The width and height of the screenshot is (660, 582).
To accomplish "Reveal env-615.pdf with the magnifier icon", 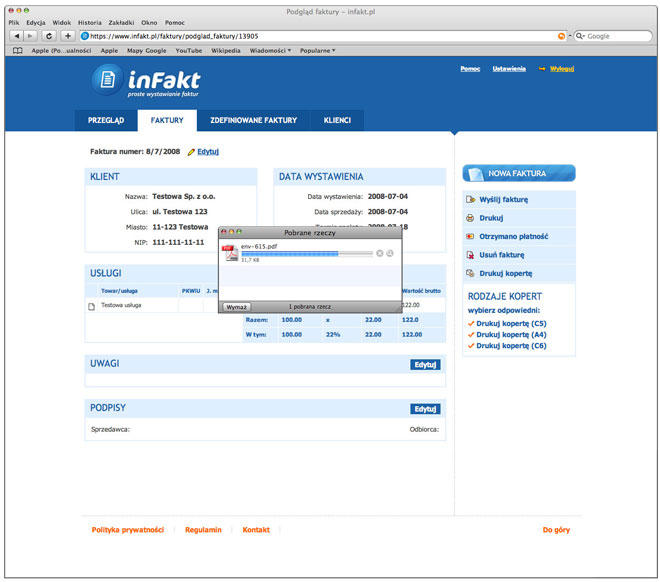I will (390, 253).
